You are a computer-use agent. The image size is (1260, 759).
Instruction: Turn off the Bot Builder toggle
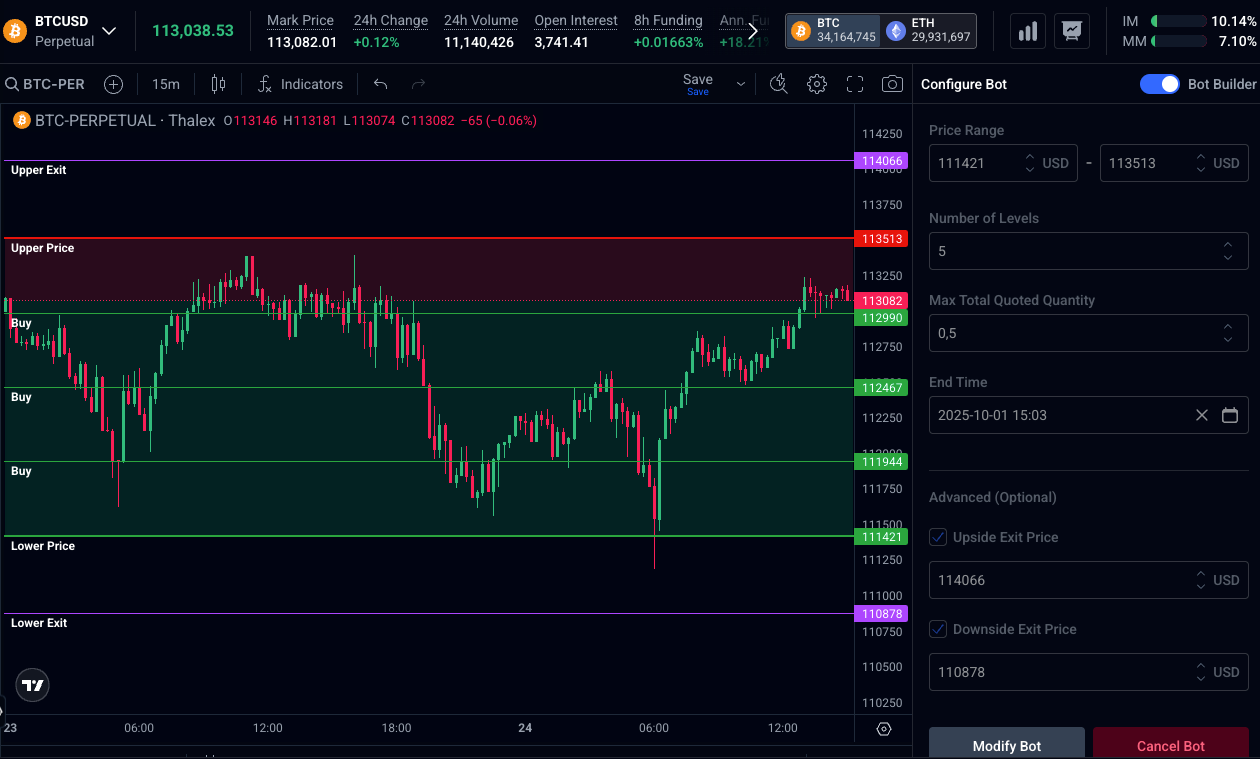pyautogui.click(x=1160, y=84)
